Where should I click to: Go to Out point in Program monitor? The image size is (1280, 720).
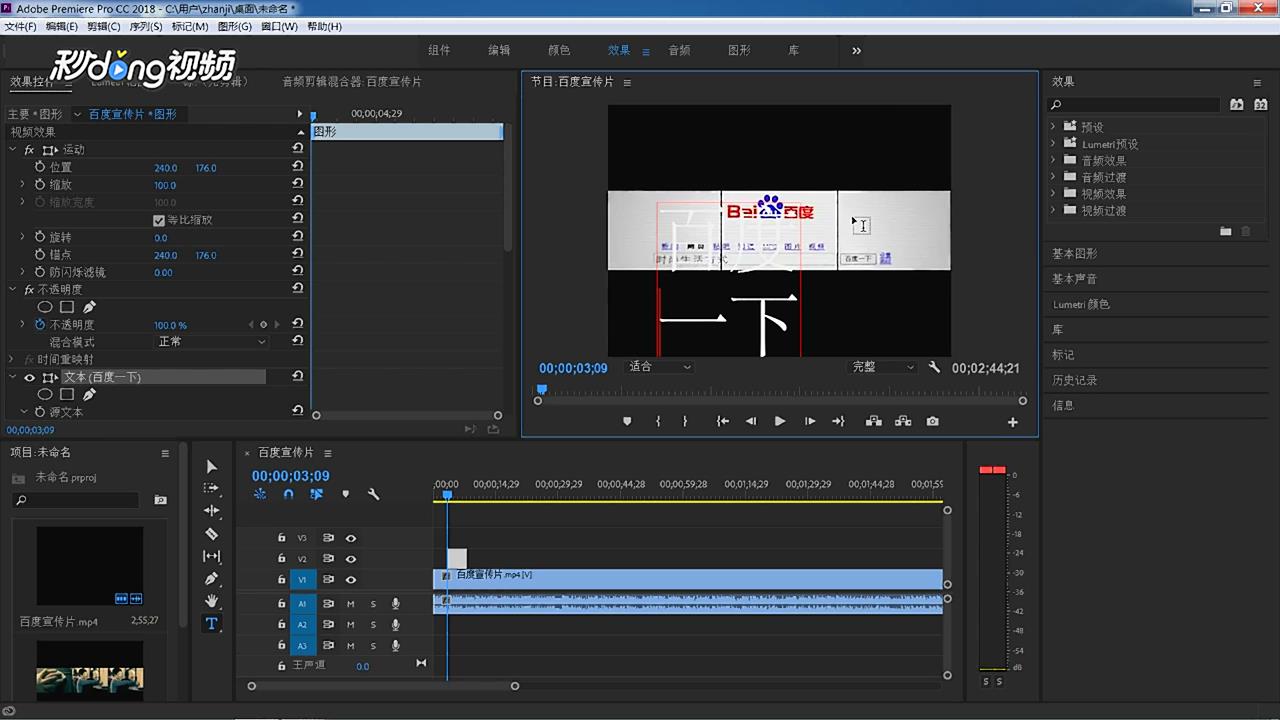tap(838, 421)
